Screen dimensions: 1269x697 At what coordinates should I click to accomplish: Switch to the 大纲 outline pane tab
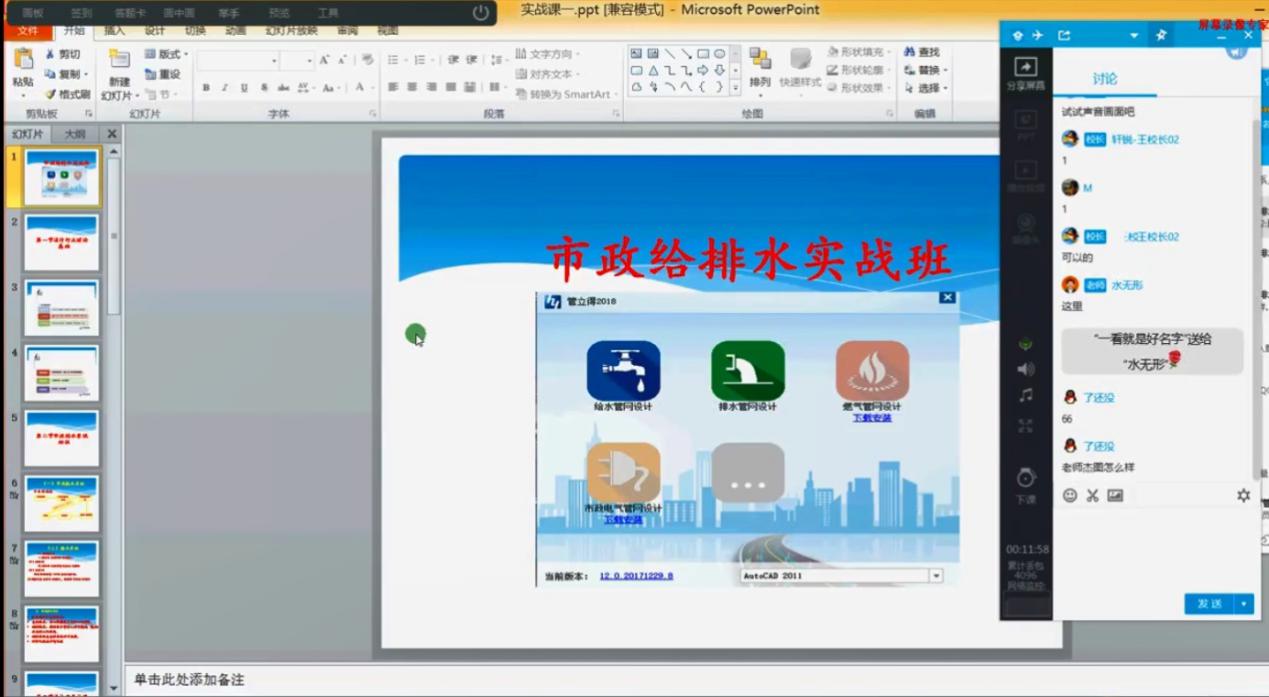click(x=75, y=134)
